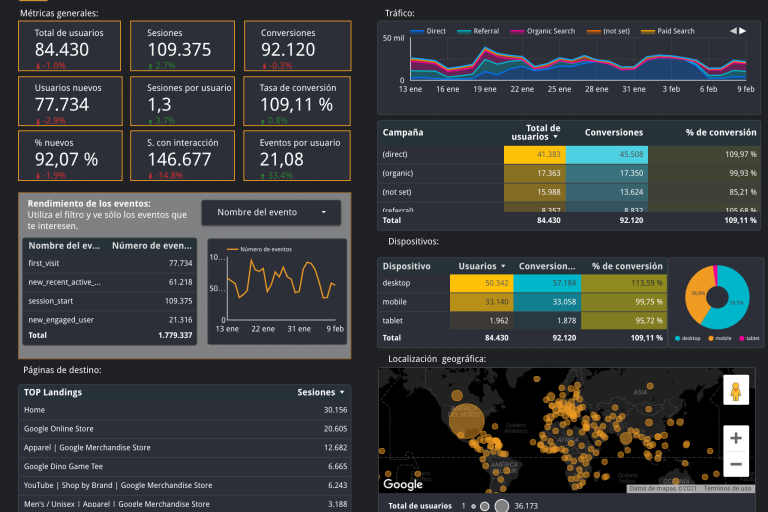
Task: Toggle Organic Search series in traffic legend
Action: point(544,31)
